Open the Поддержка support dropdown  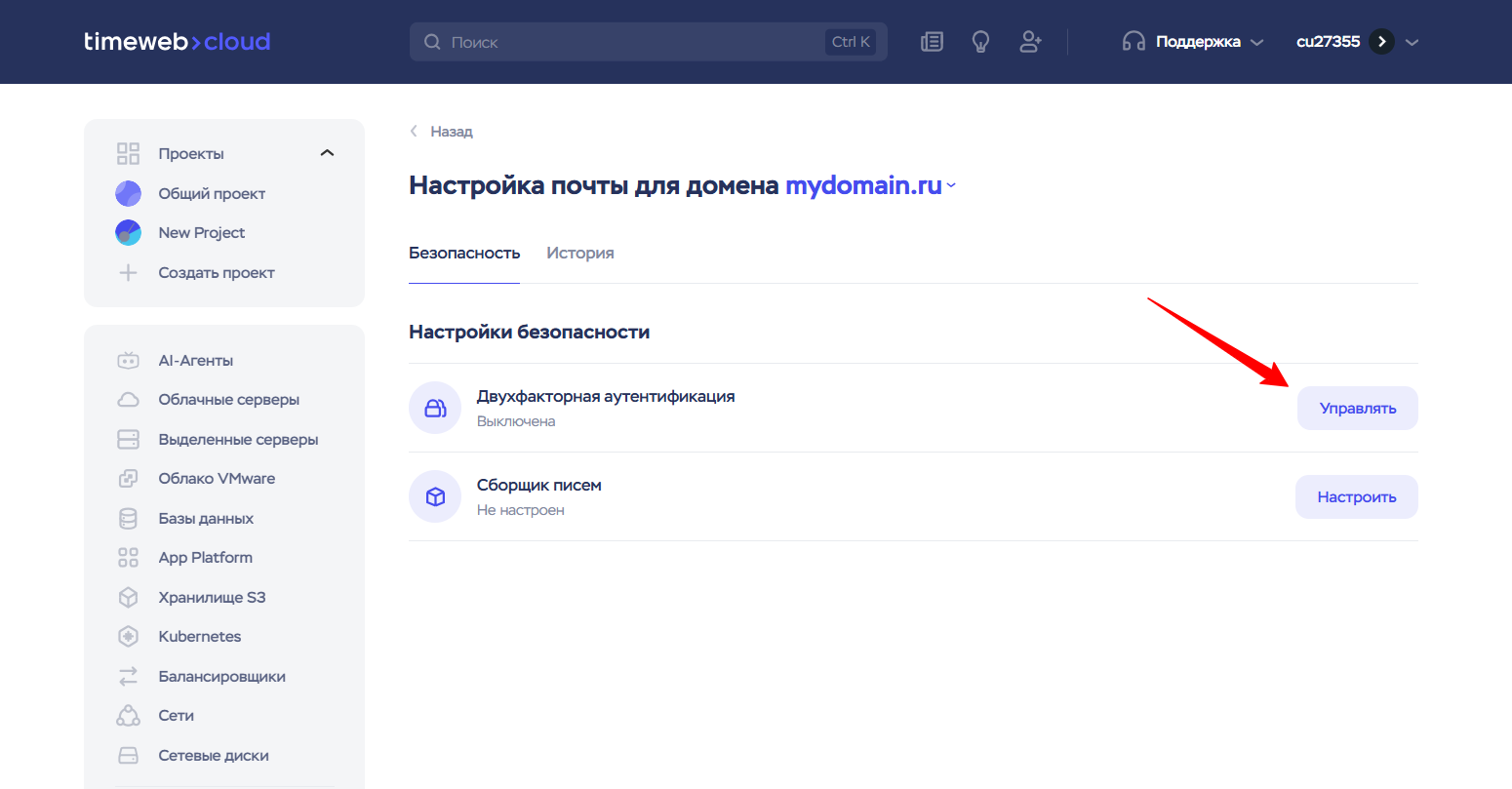point(1193,42)
